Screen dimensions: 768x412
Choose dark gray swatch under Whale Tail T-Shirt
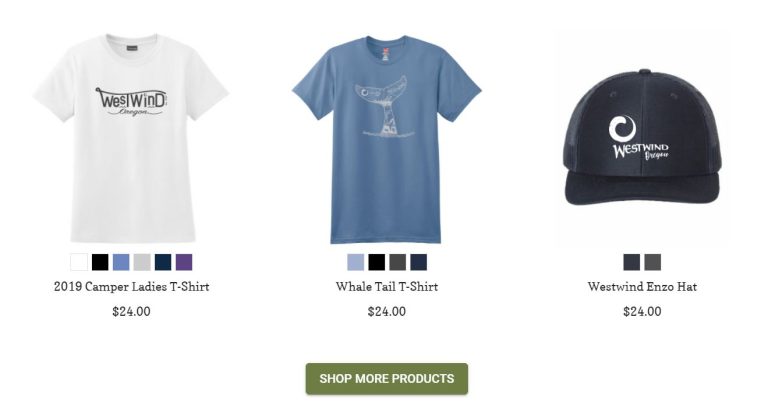(398, 262)
